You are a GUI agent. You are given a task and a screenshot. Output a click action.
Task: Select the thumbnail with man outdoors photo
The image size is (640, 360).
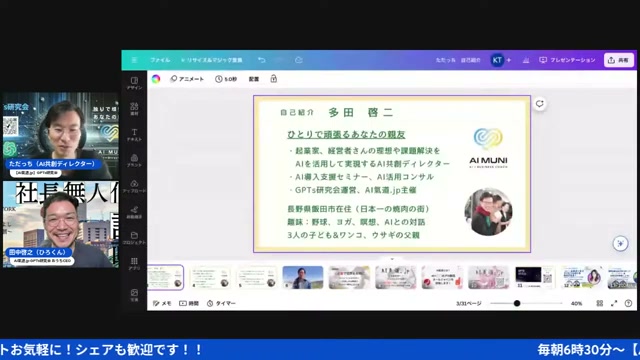[x=302, y=278]
